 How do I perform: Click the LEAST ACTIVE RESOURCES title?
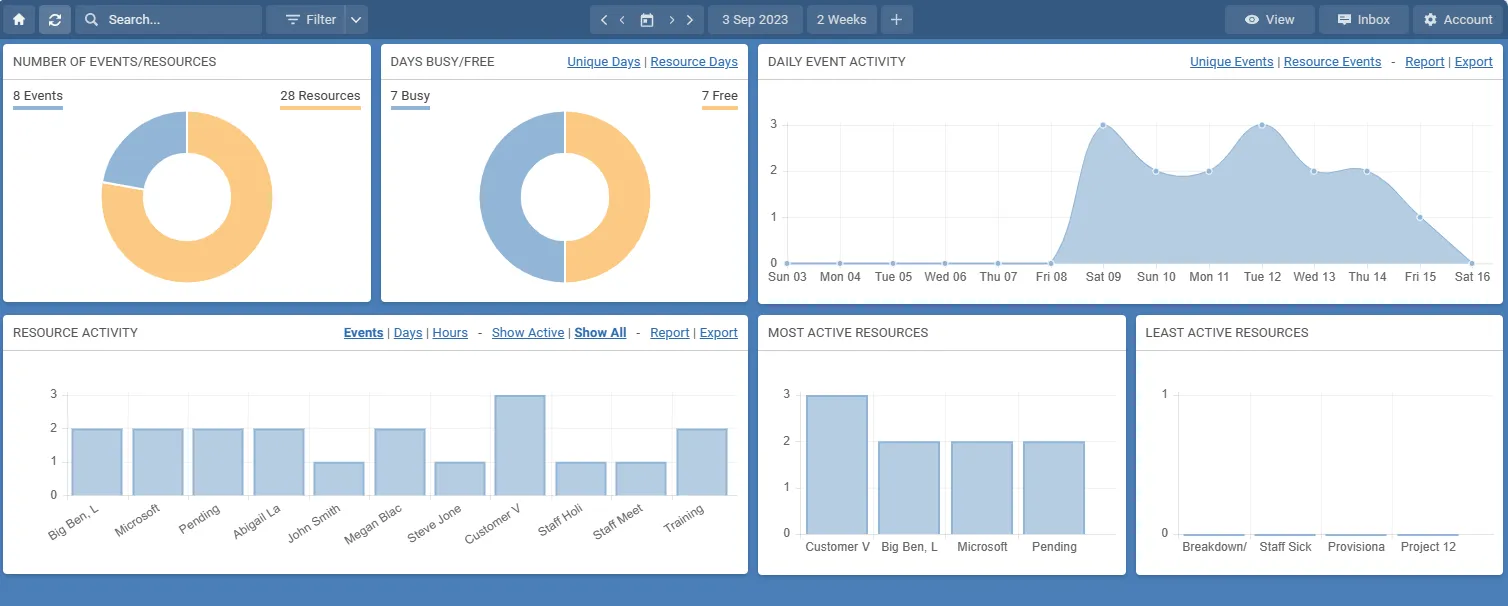click(1227, 333)
